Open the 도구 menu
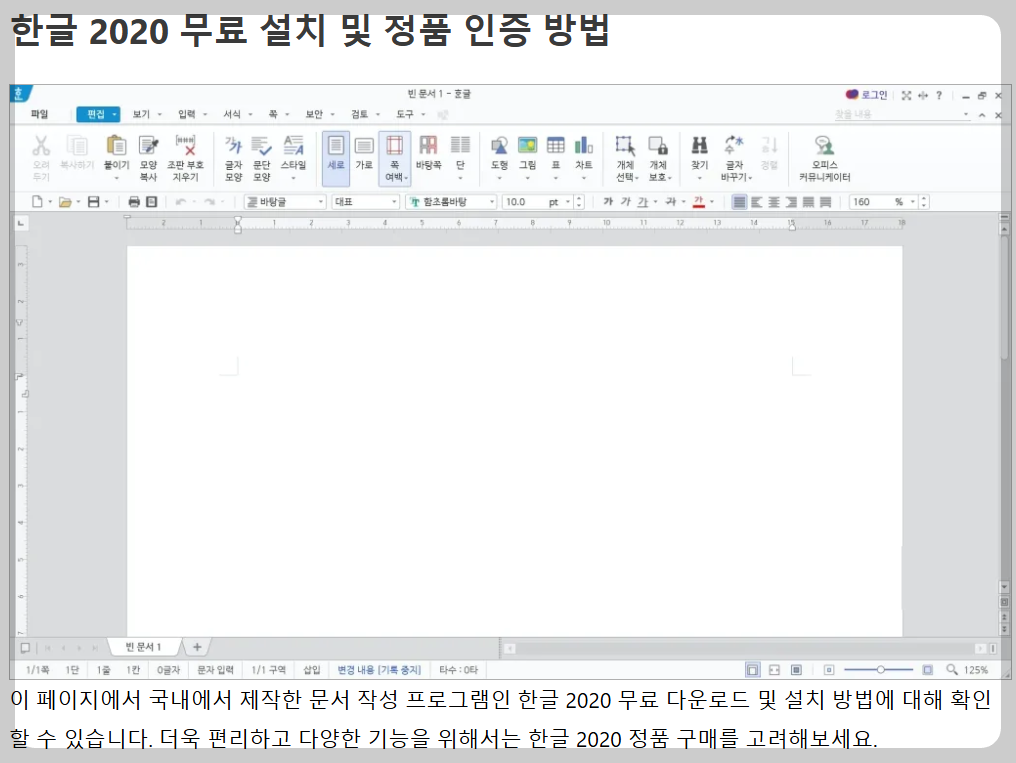 (x=405, y=114)
